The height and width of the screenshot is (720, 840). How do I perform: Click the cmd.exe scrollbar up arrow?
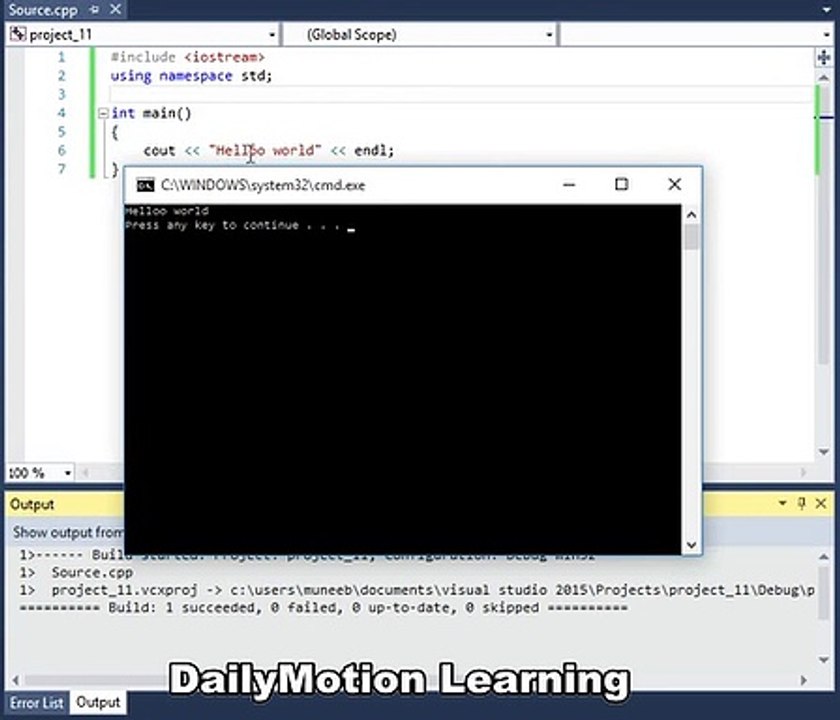pyautogui.click(x=691, y=215)
